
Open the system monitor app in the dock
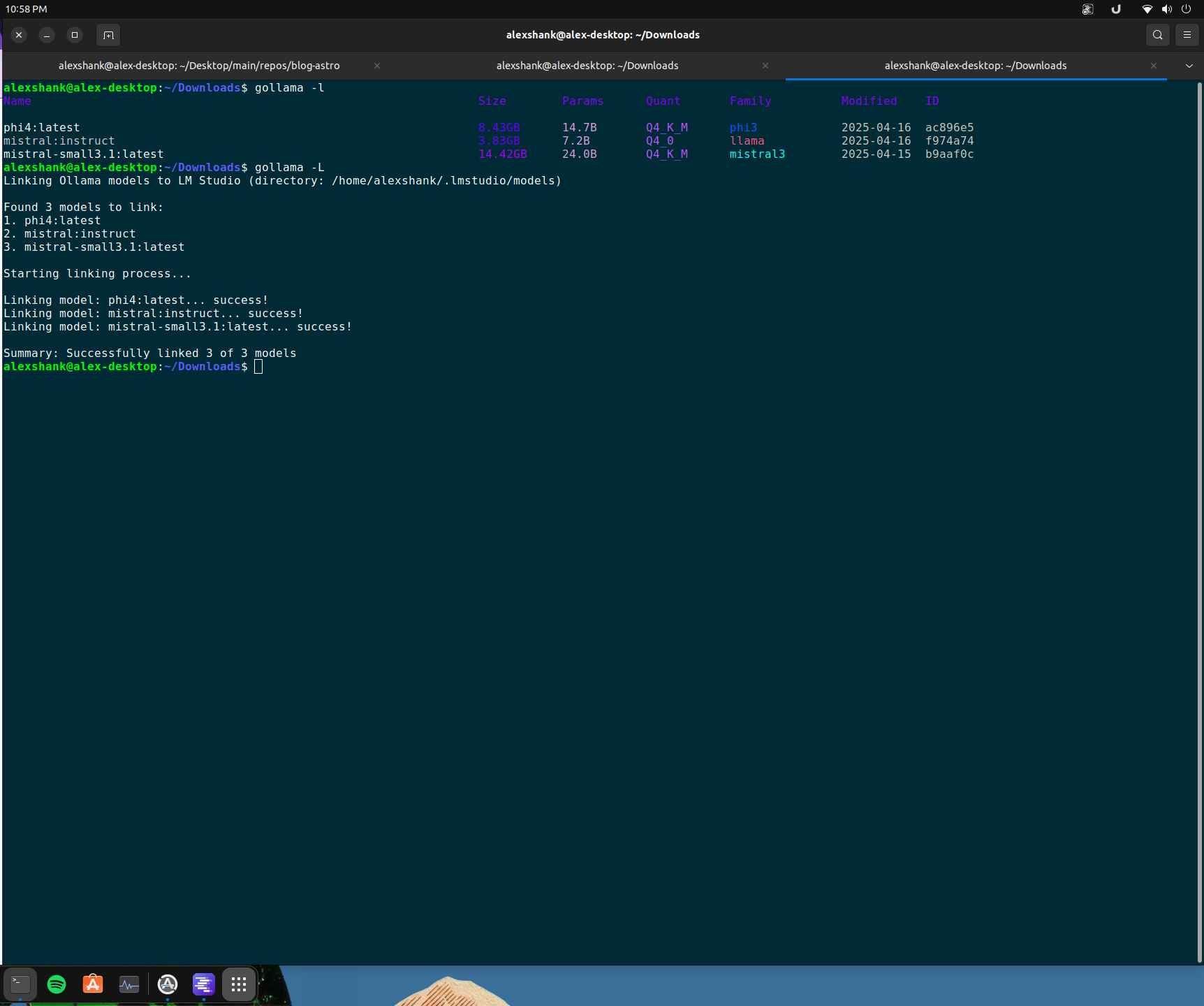click(129, 984)
